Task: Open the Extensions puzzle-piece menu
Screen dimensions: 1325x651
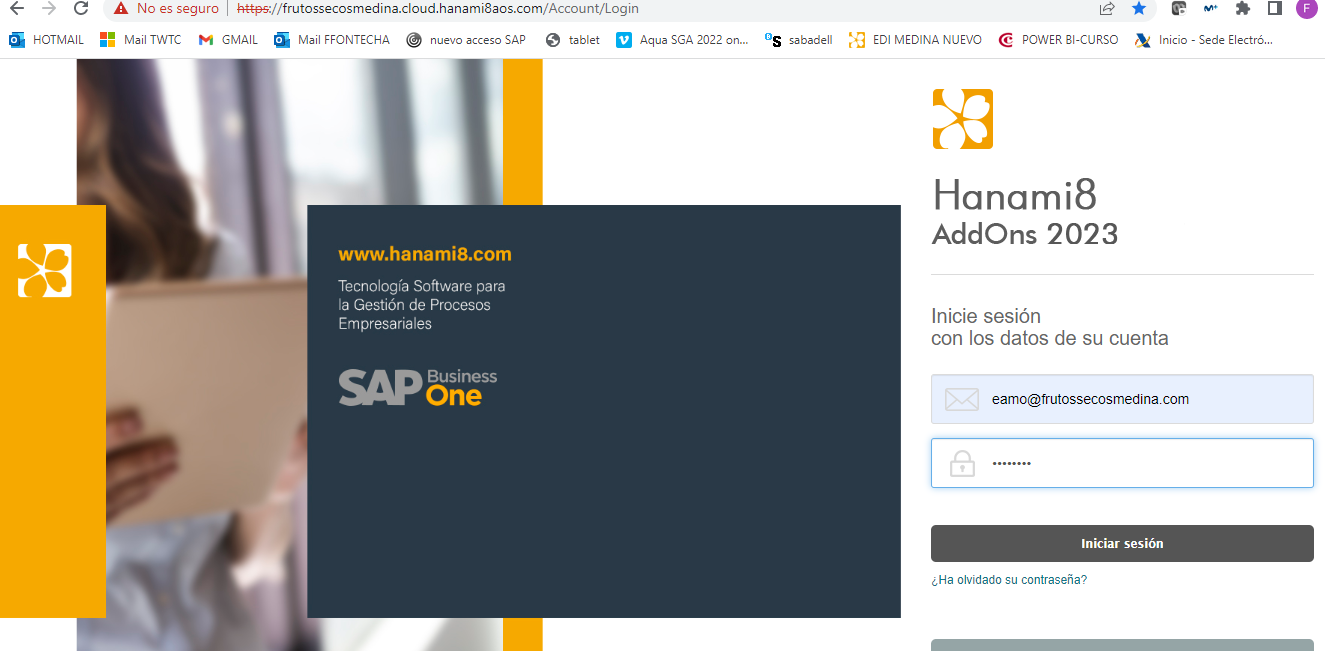Action: (1243, 9)
